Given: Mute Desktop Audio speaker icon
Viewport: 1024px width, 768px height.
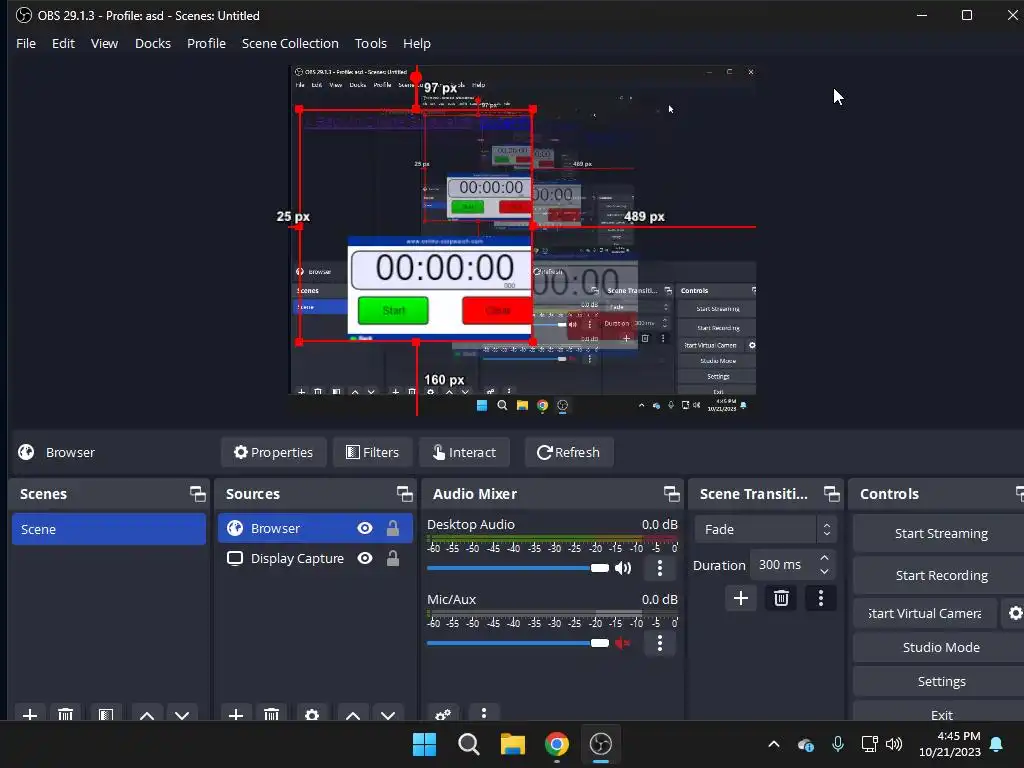Looking at the screenshot, I should 623,568.
